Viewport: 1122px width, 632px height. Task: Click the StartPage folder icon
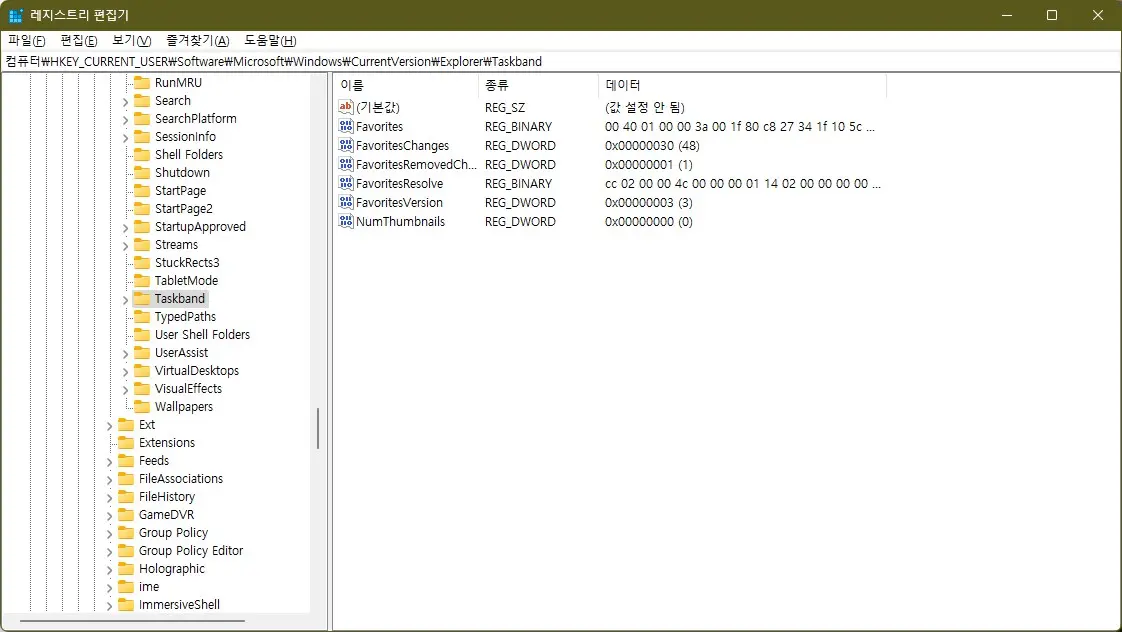(x=142, y=190)
